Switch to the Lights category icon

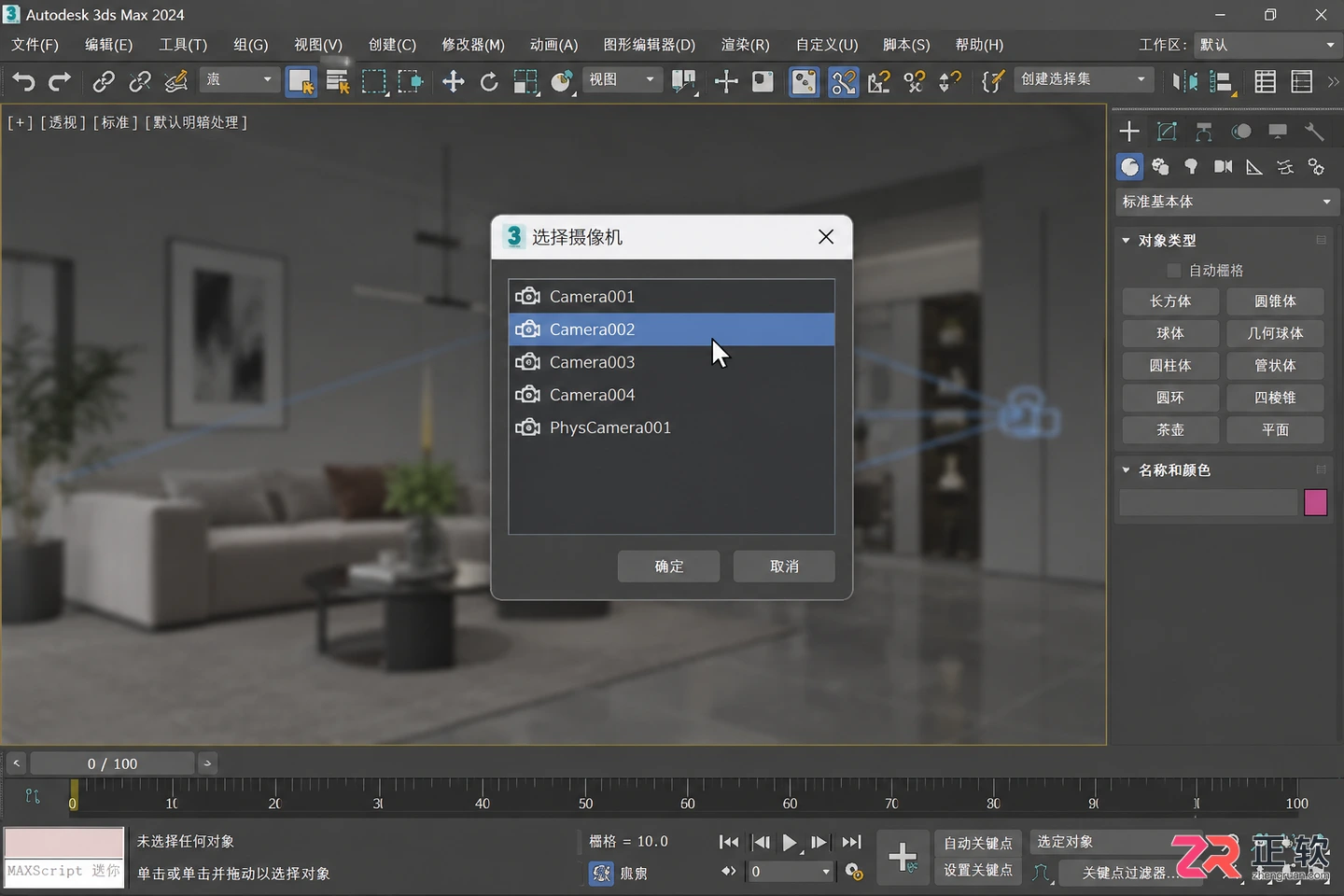(1191, 167)
